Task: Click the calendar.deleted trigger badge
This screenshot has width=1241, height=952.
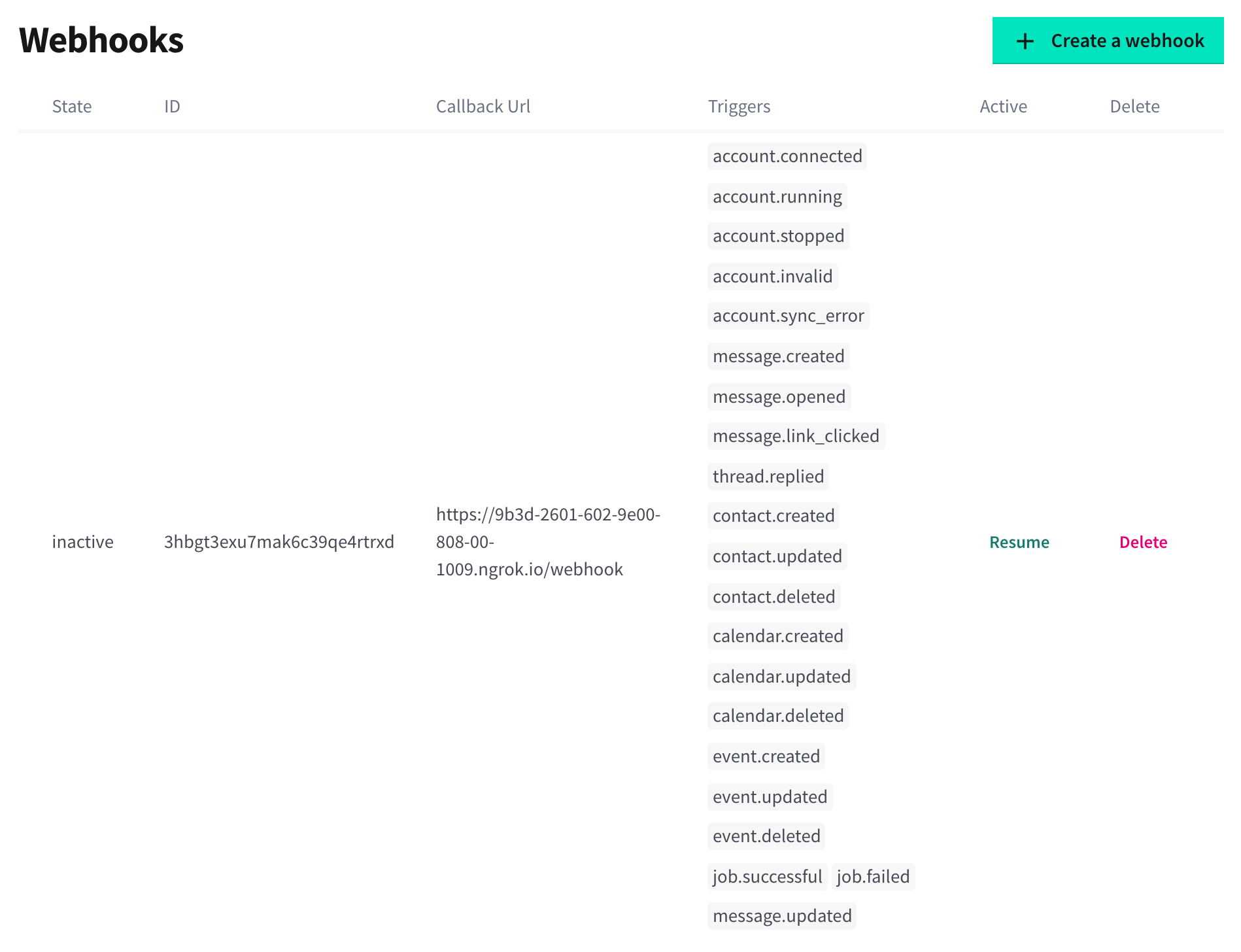Action: tap(778, 715)
